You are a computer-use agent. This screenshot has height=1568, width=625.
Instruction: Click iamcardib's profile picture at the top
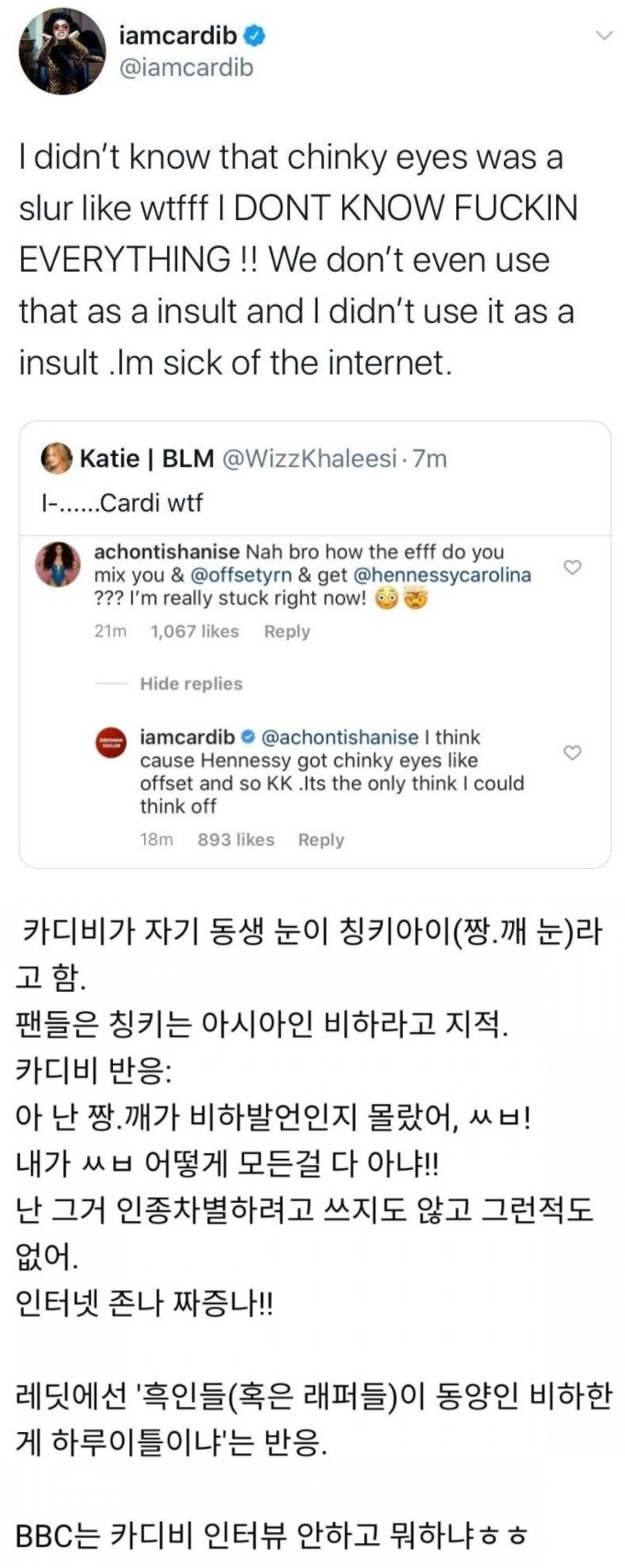[63, 50]
